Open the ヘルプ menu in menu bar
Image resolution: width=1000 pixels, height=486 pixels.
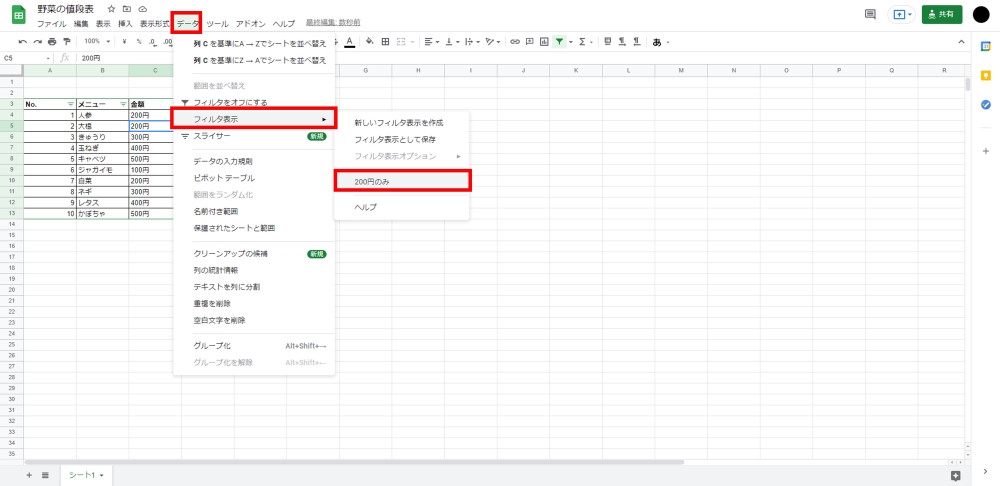[284, 24]
